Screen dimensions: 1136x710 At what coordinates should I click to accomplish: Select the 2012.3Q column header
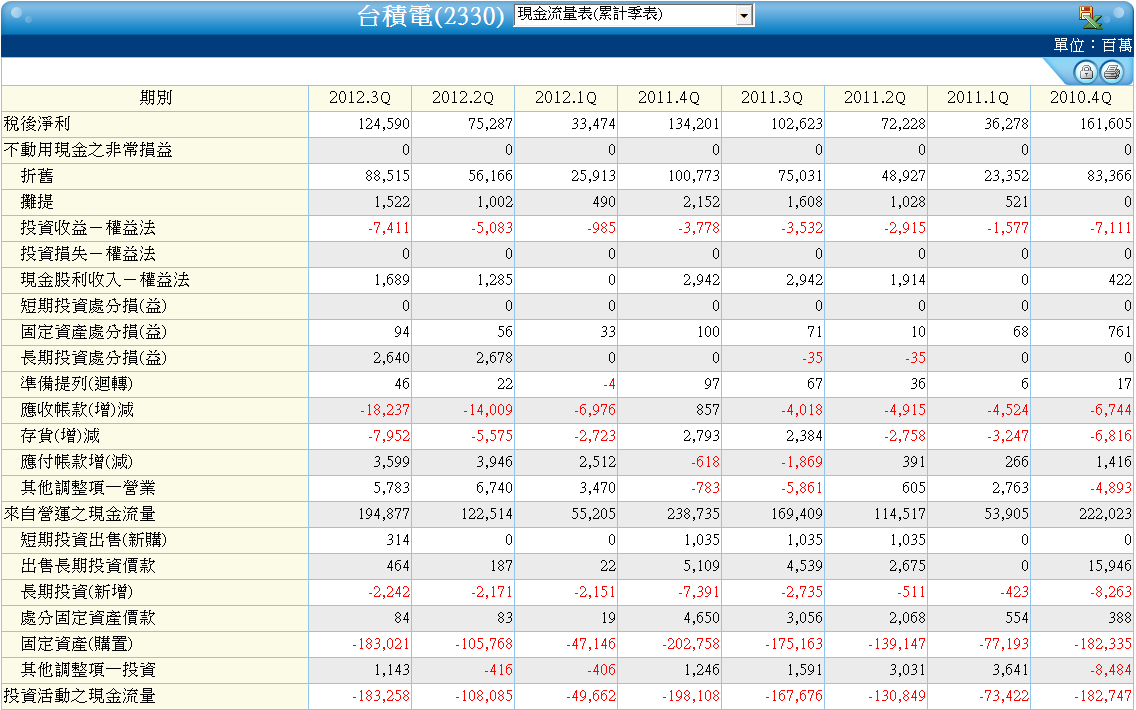(359, 98)
